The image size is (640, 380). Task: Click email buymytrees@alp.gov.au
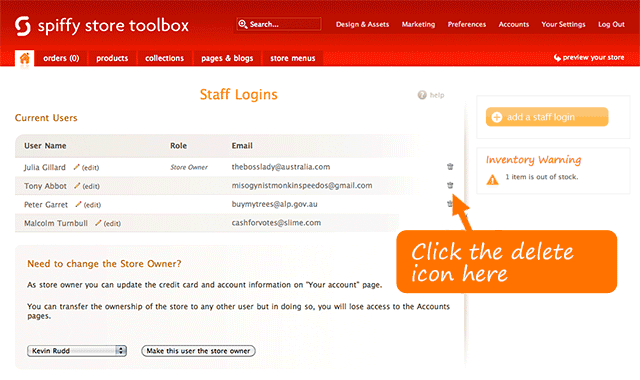[x=275, y=204]
